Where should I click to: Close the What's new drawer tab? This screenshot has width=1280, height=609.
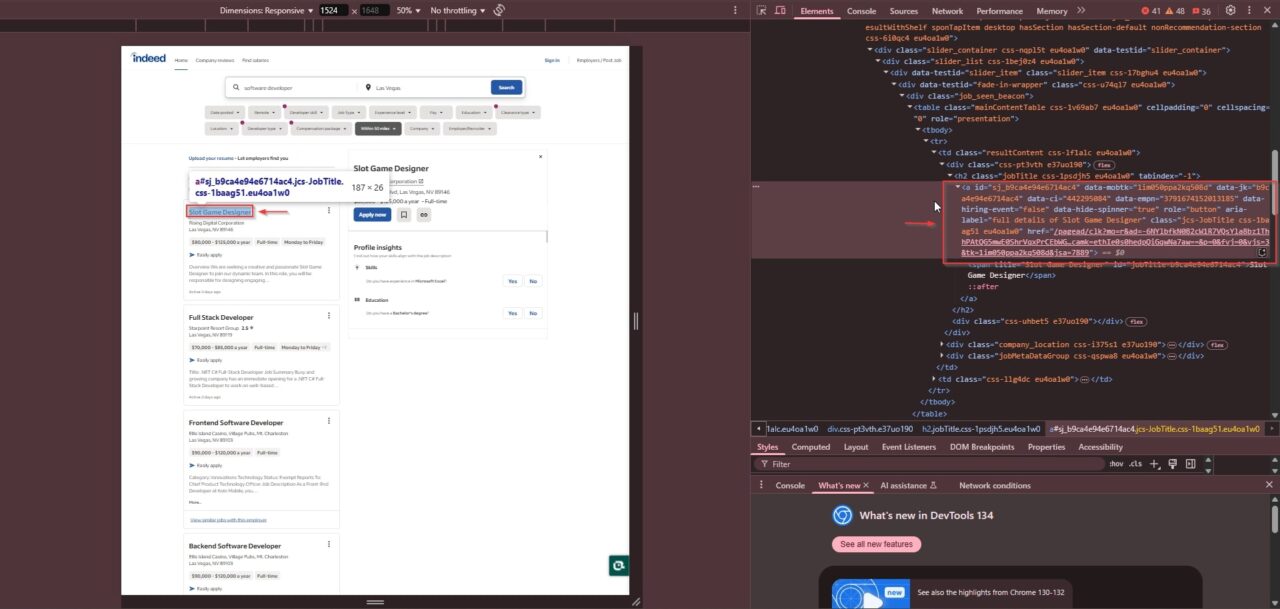click(x=866, y=485)
